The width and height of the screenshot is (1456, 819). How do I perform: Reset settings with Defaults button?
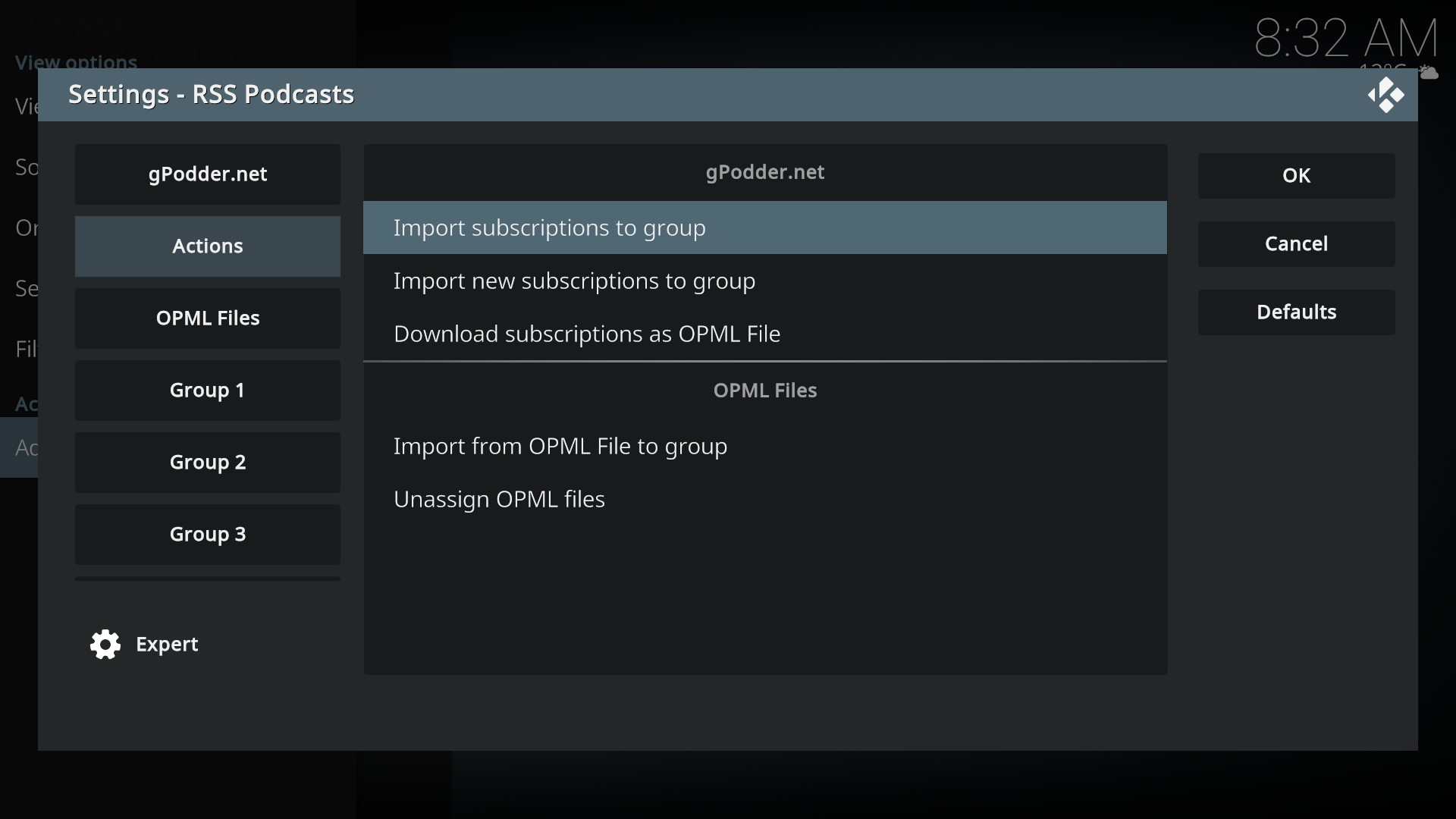(x=1295, y=312)
